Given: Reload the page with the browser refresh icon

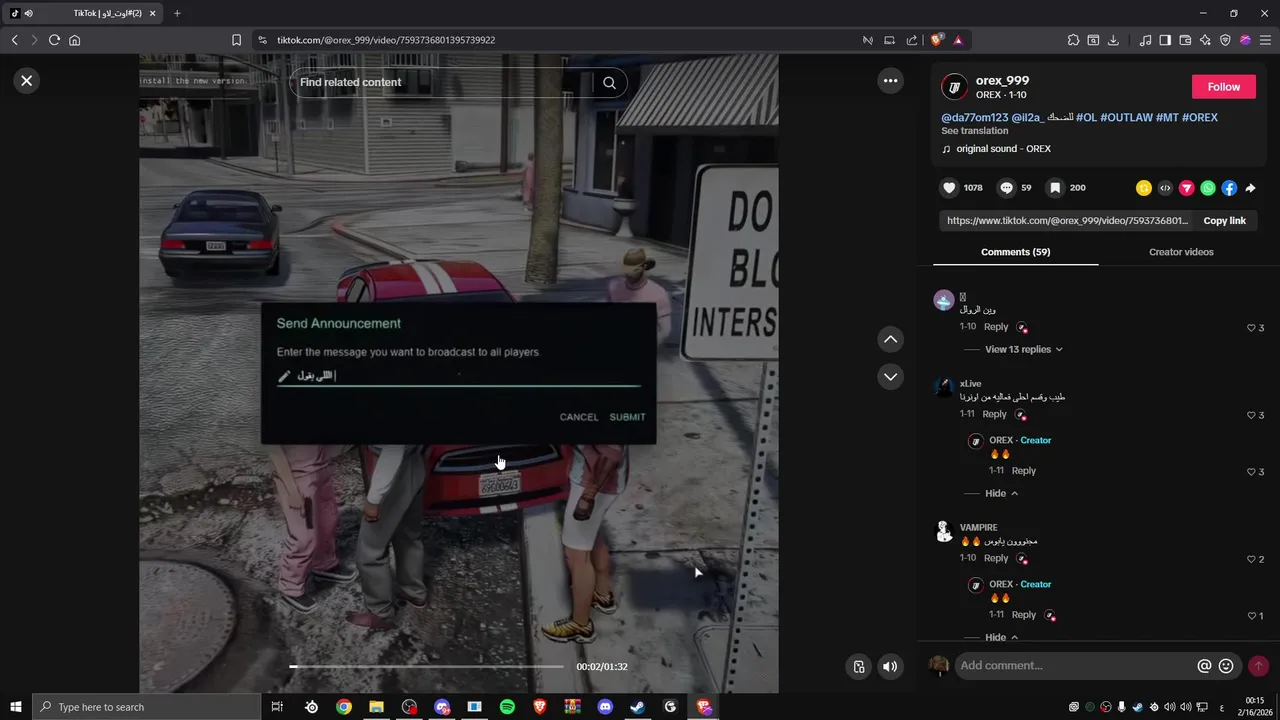Looking at the screenshot, I should click(54, 40).
